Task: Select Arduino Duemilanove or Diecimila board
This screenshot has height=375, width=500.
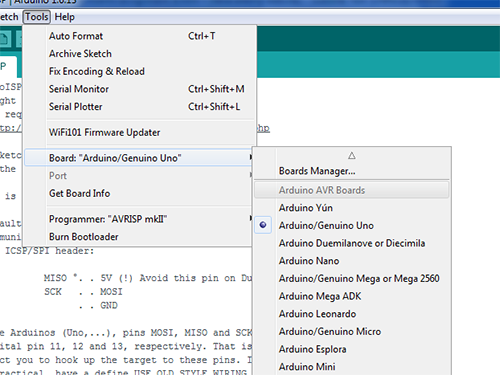Action: point(352,243)
